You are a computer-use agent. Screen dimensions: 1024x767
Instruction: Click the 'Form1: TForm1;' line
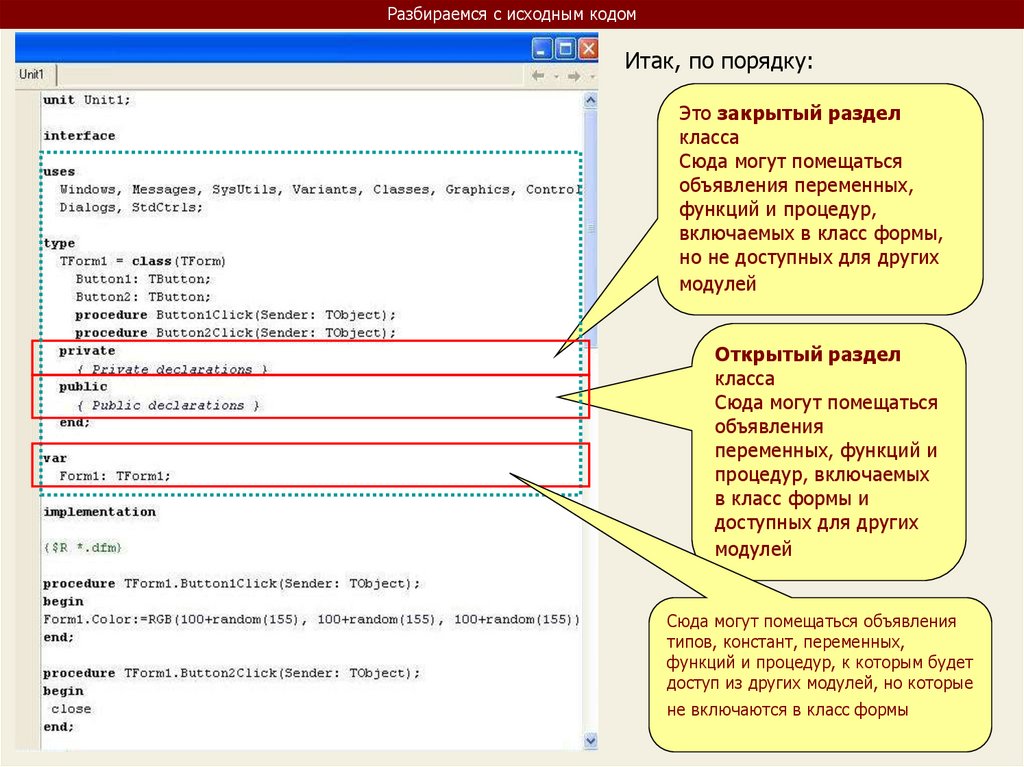[x=115, y=476]
